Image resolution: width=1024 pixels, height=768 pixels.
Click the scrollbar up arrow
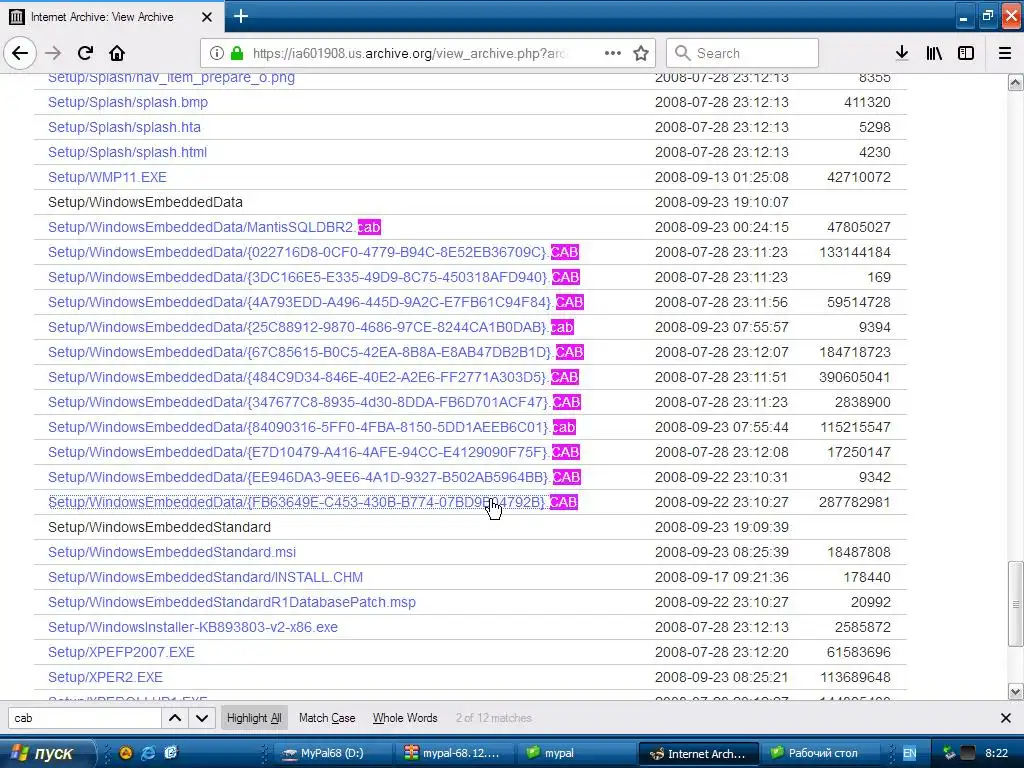pyautogui.click(x=1016, y=82)
